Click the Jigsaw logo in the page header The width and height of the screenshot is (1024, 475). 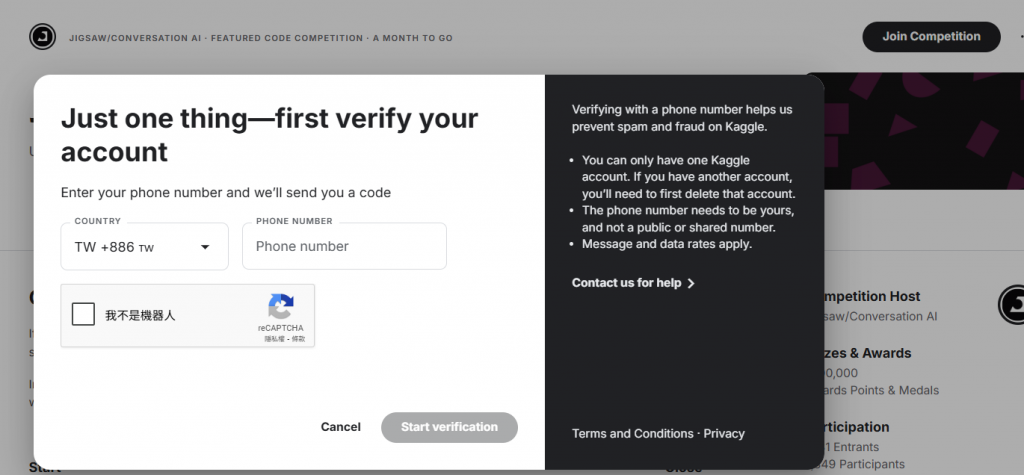coord(42,37)
